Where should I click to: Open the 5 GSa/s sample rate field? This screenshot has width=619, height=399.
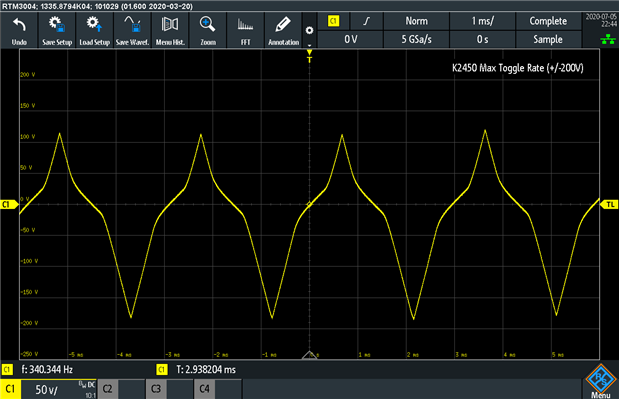[416, 39]
